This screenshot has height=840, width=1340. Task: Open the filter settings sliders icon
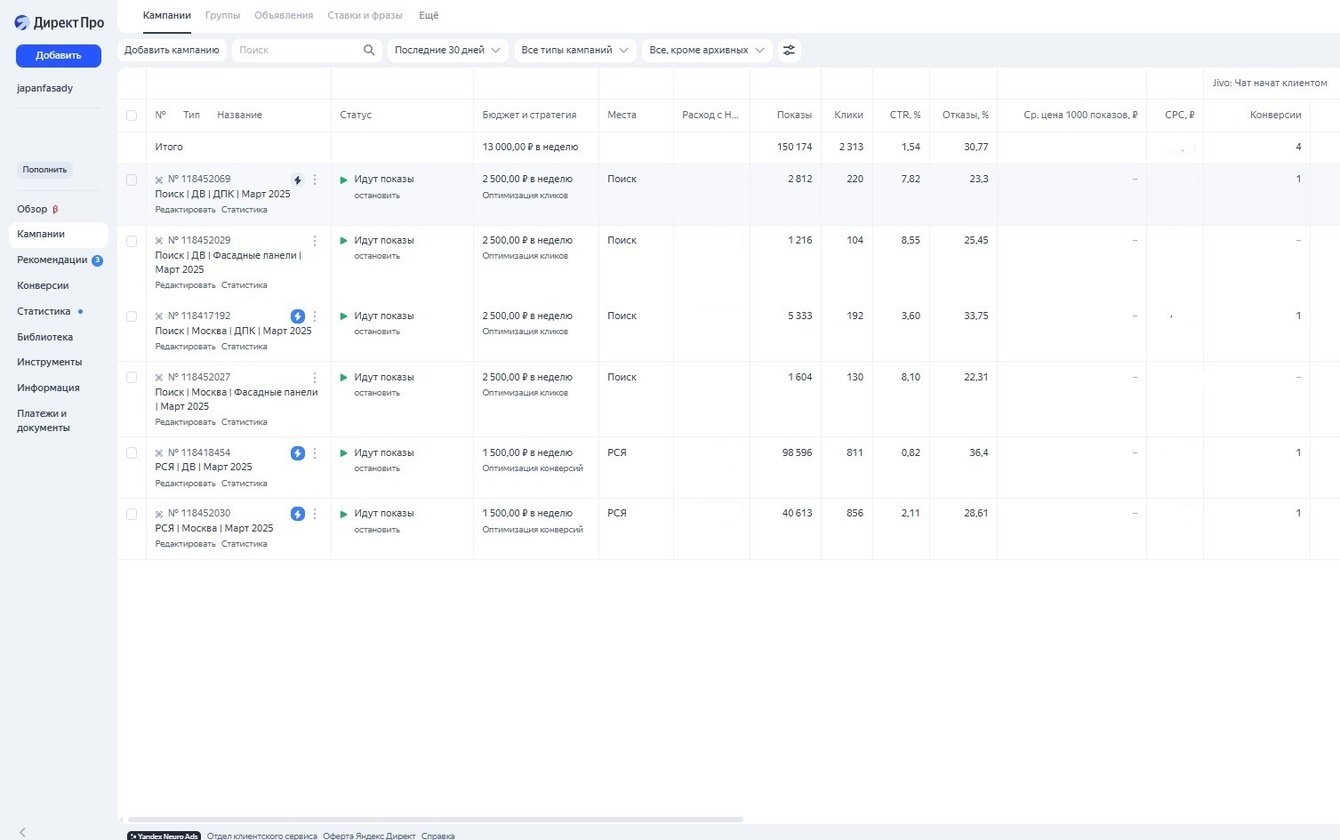click(x=789, y=50)
